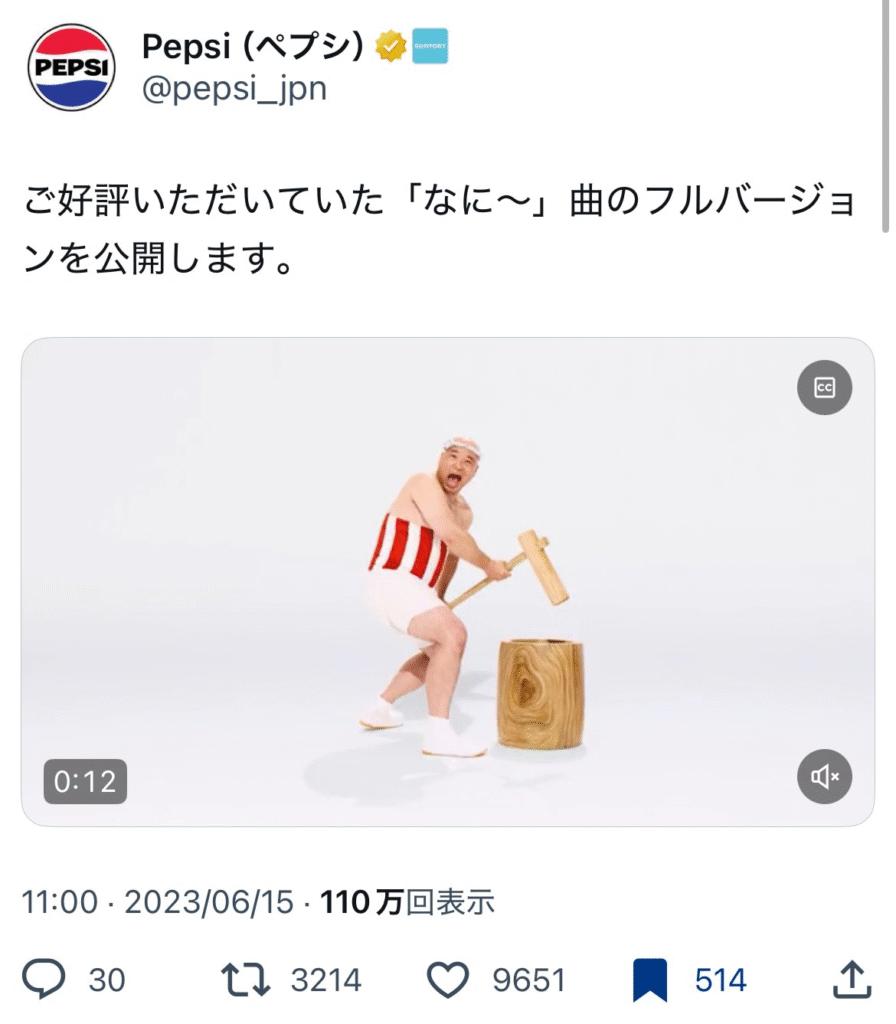Click the 110万回表示 view count
896x1024 pixels.
click(408, 902)
